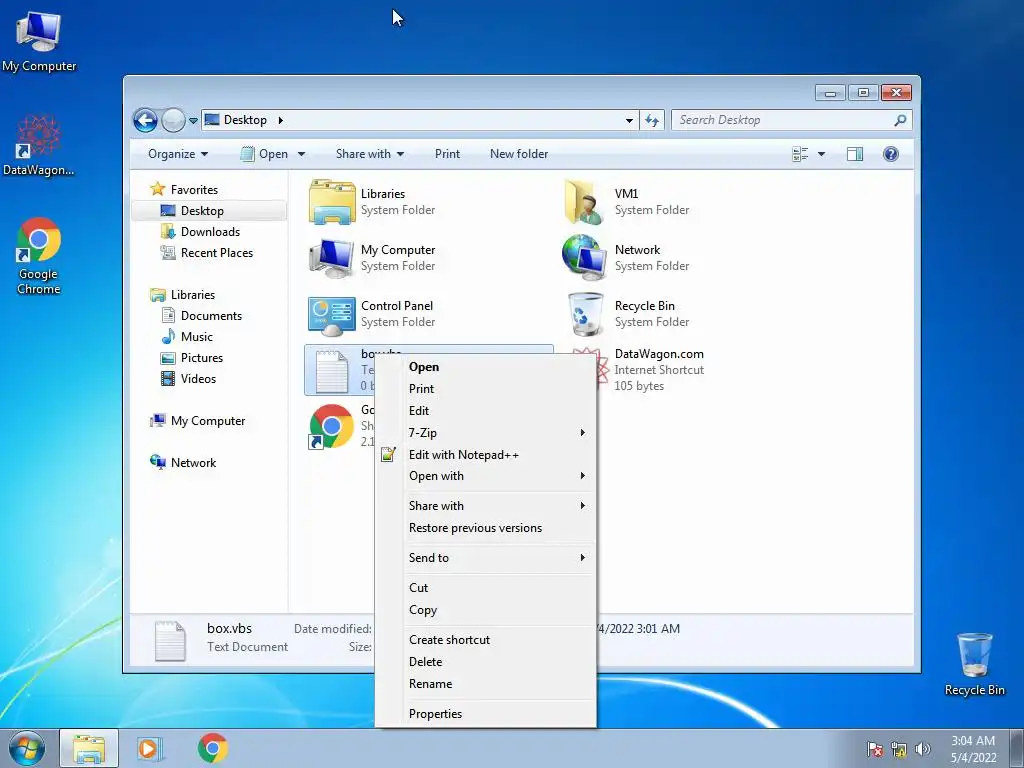The width and height of the screenshot is (1024, 768).
Task: Click the Open toolbar button
Action: coord(264,154)
